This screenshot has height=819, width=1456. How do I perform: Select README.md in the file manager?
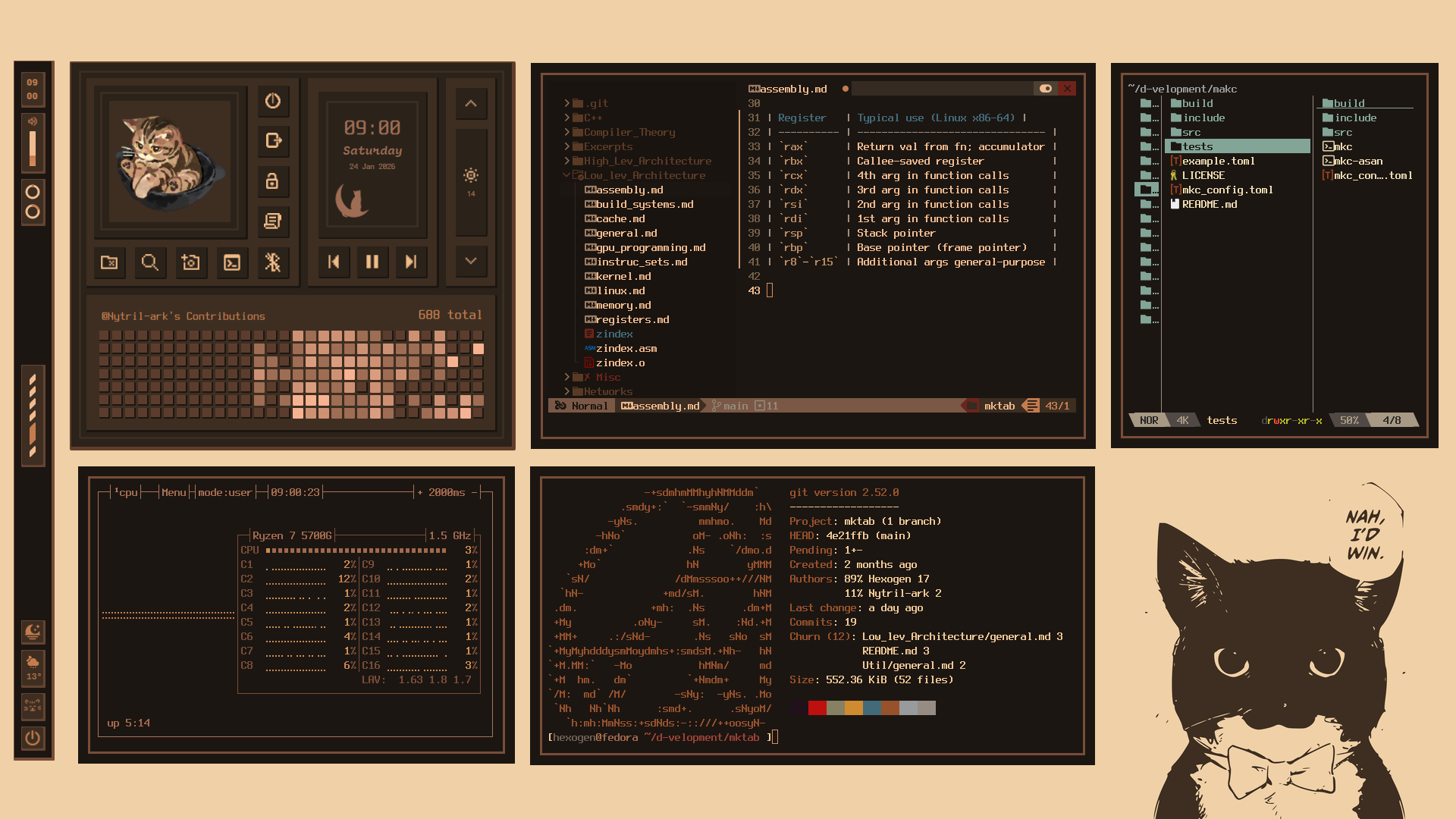click(x=1203, y=204)
